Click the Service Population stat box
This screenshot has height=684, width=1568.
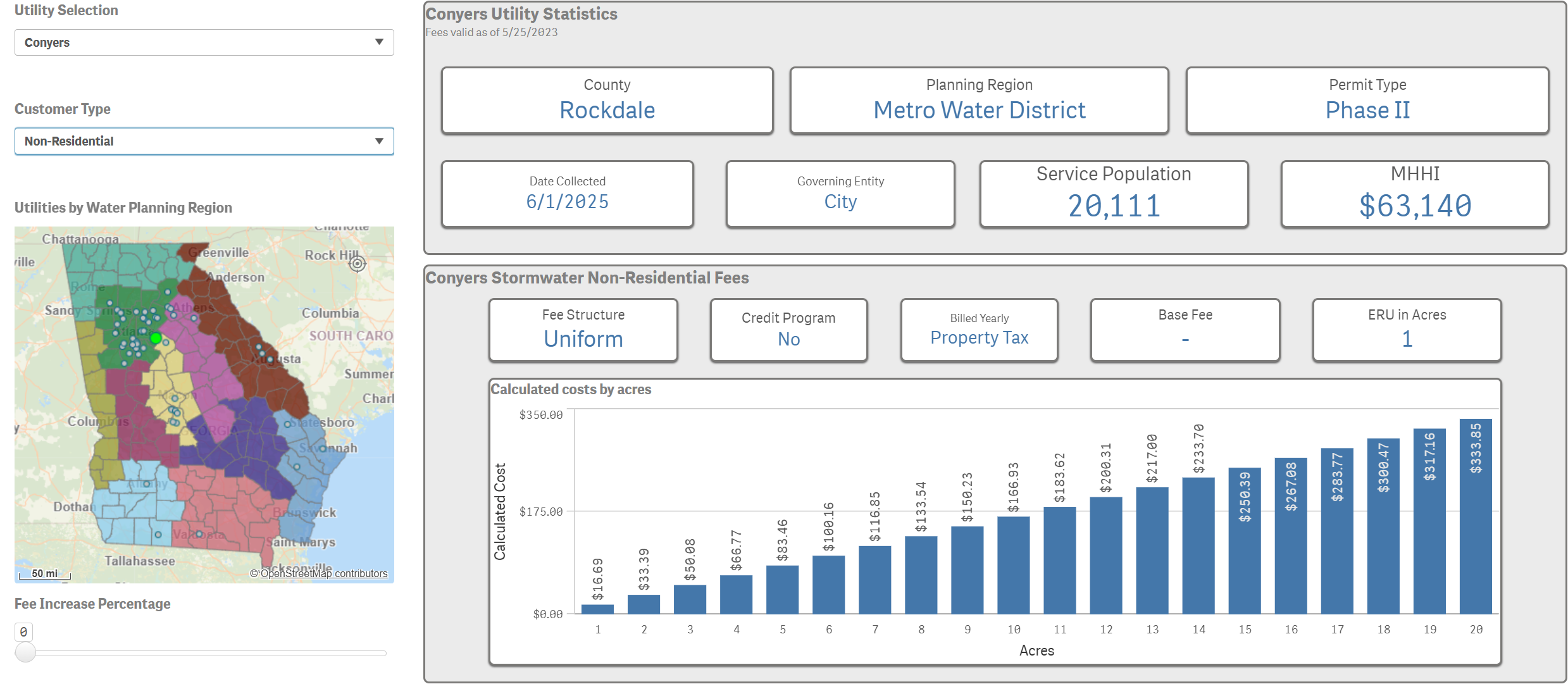pos(1113,194)
